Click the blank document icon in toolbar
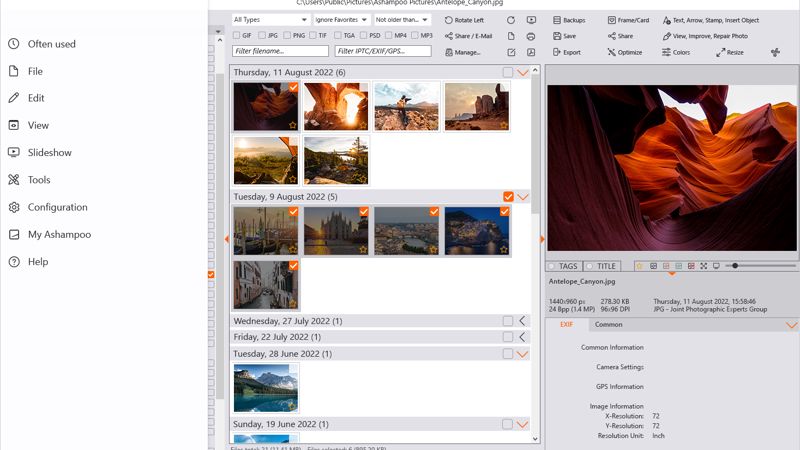This screenshot has width=800, height=450. click(511, 36)
